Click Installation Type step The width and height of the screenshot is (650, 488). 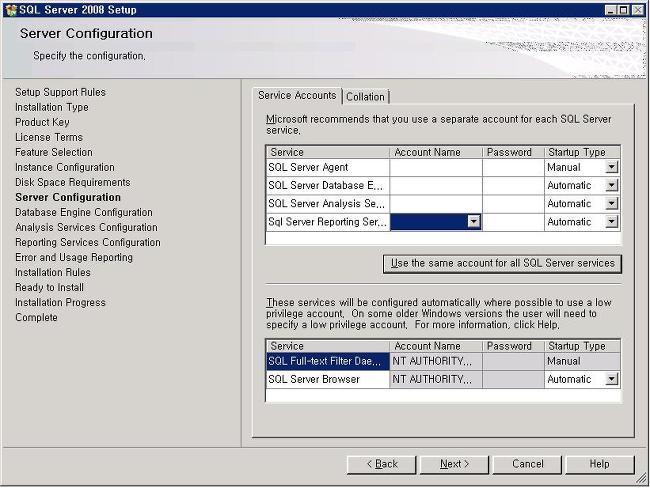point(52,107)
